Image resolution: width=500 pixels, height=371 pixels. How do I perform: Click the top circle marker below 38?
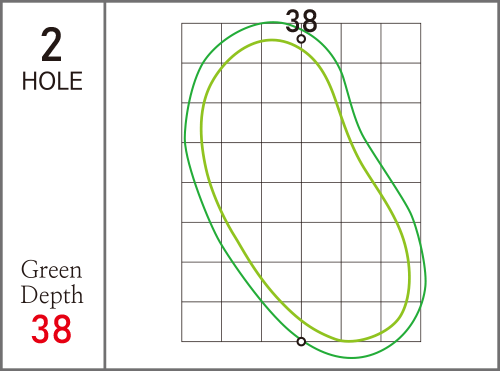[x=301, y=39]
